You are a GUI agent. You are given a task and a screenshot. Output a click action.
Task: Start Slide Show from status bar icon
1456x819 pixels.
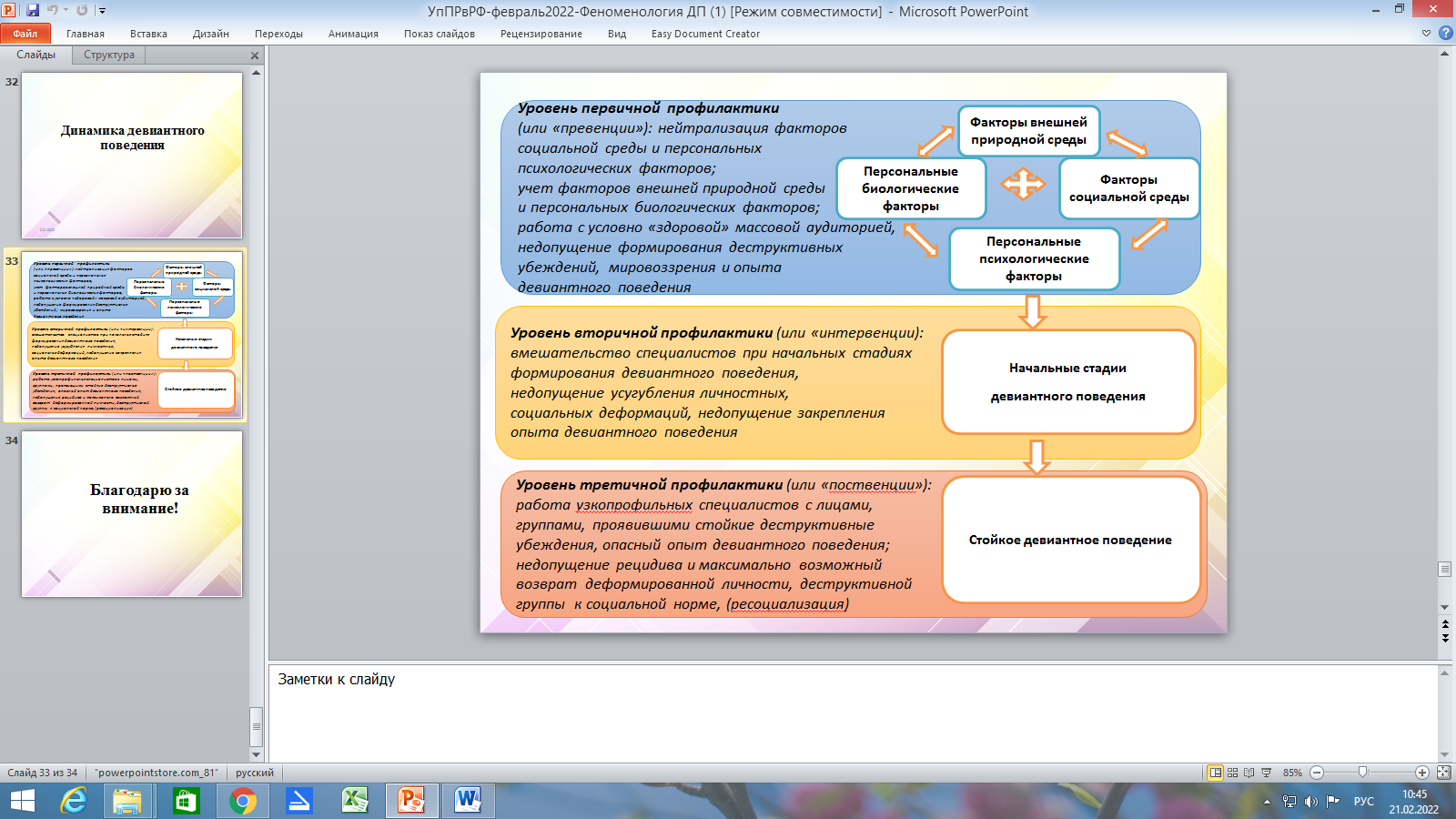[x=1266, y=773]
